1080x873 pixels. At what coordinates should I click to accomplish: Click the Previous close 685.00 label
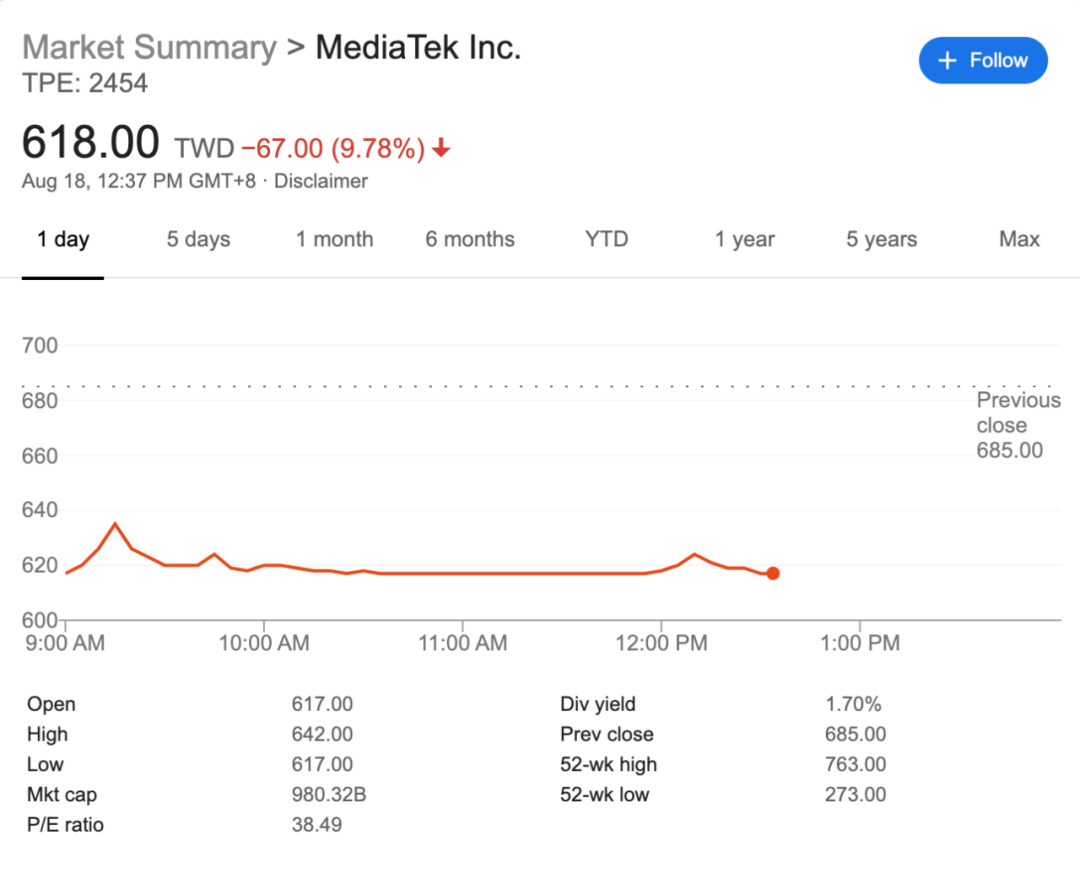pos(1018,425)
